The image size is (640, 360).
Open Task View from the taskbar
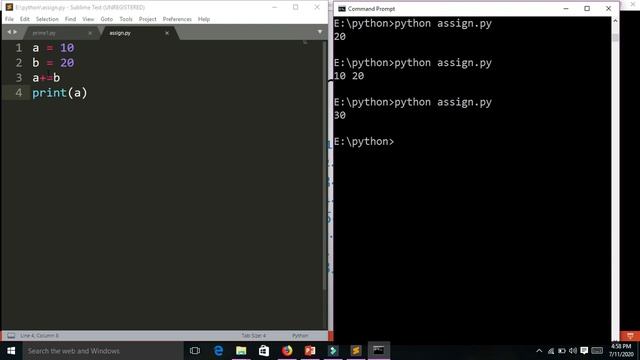coord(195,351)
